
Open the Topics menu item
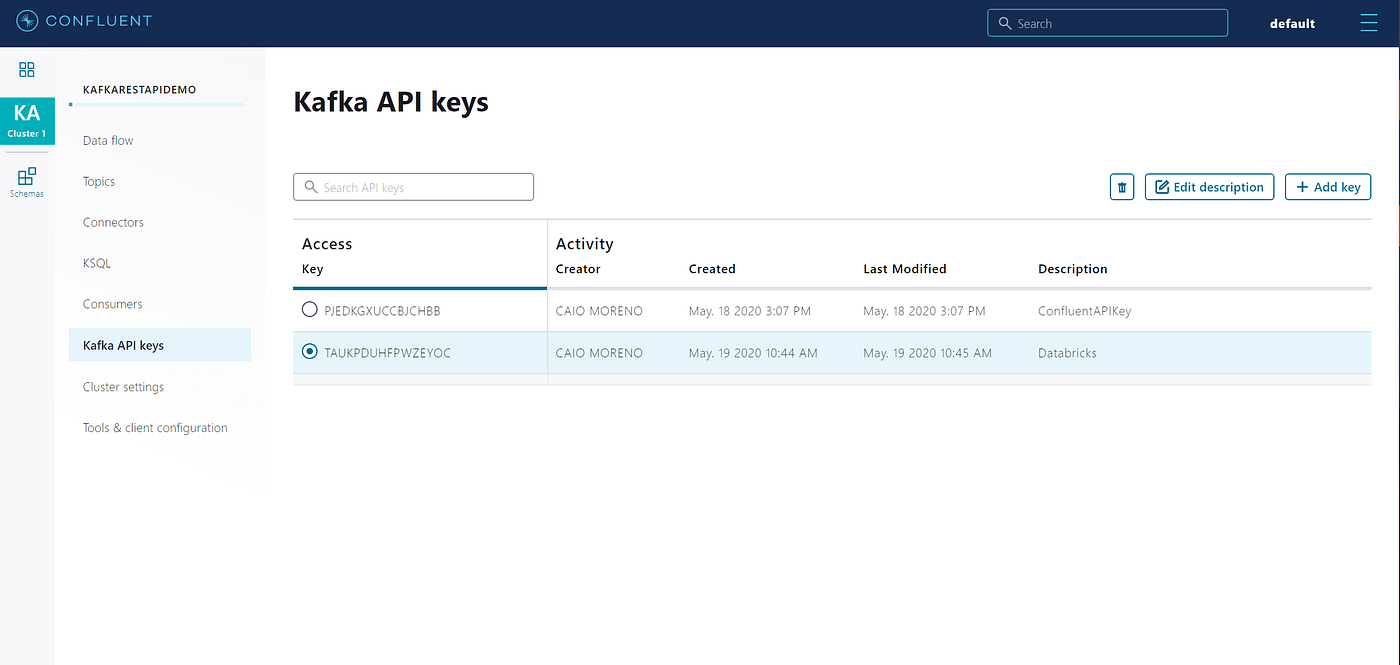click(99, 181)
